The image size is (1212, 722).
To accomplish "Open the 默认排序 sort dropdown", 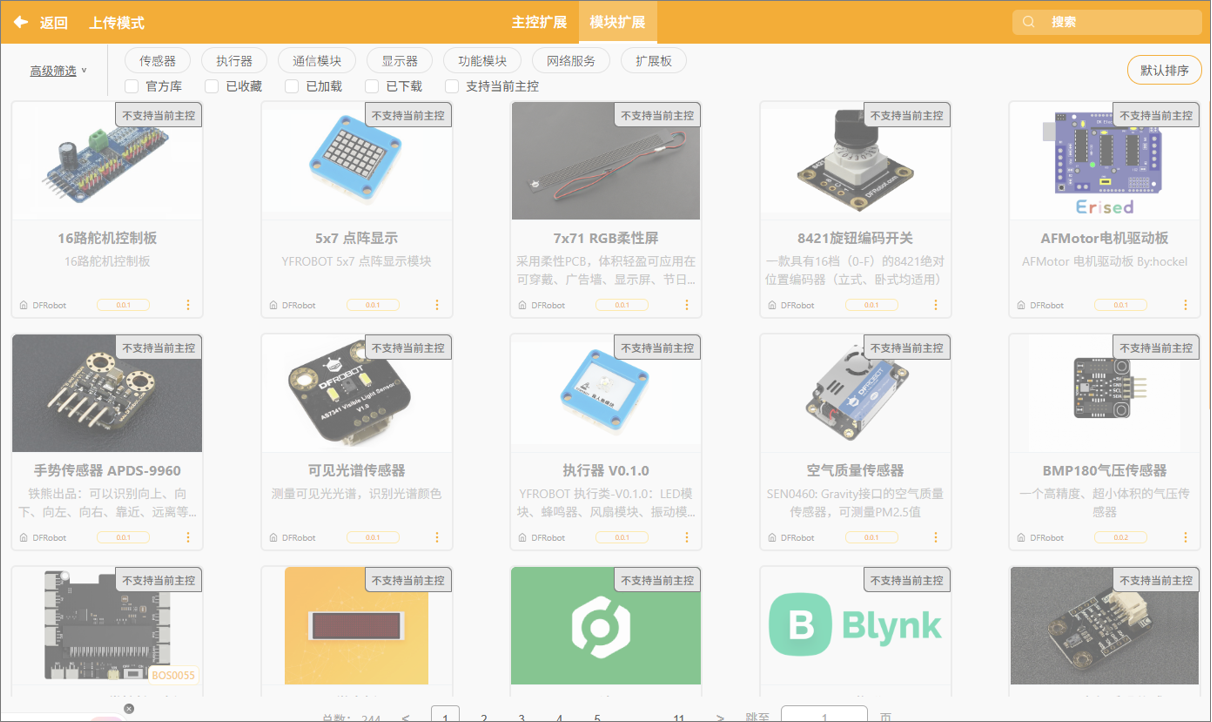I will pos(1164,70).
